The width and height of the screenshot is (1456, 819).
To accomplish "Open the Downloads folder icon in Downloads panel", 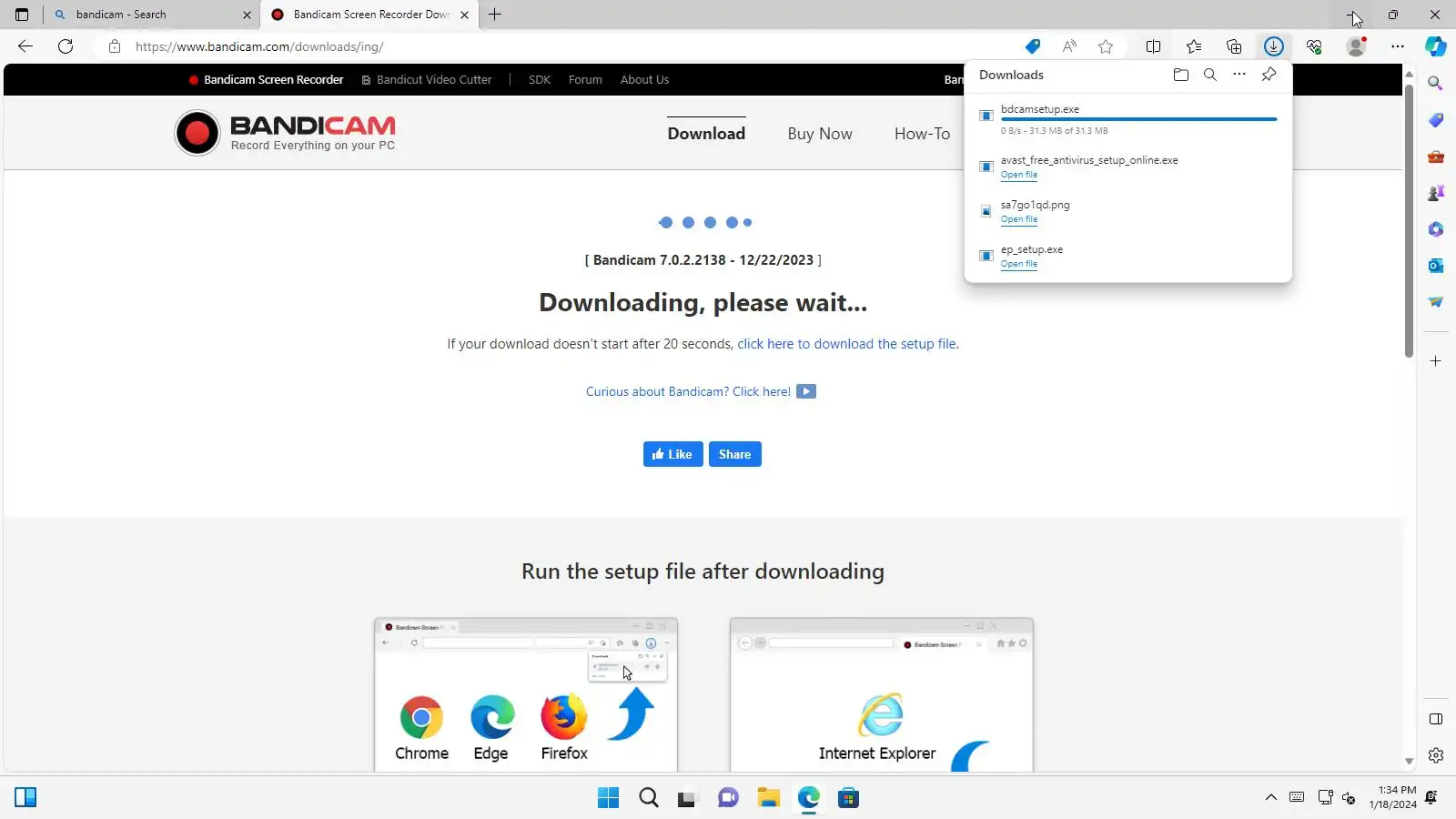I will point(1181,75).
